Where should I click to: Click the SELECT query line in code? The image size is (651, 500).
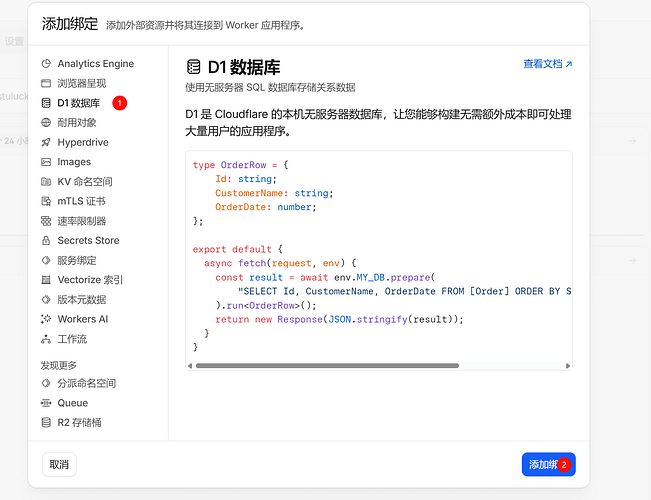(x=404, y=292)
